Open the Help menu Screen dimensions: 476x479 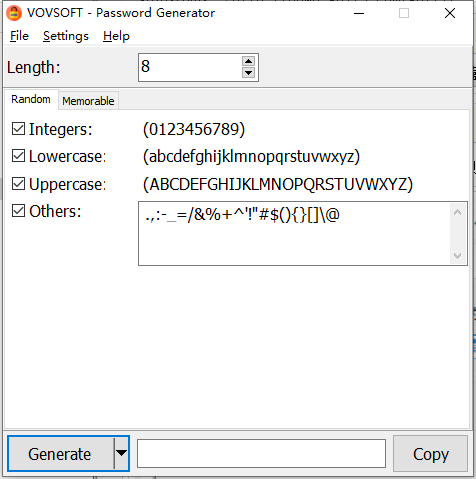116,36
